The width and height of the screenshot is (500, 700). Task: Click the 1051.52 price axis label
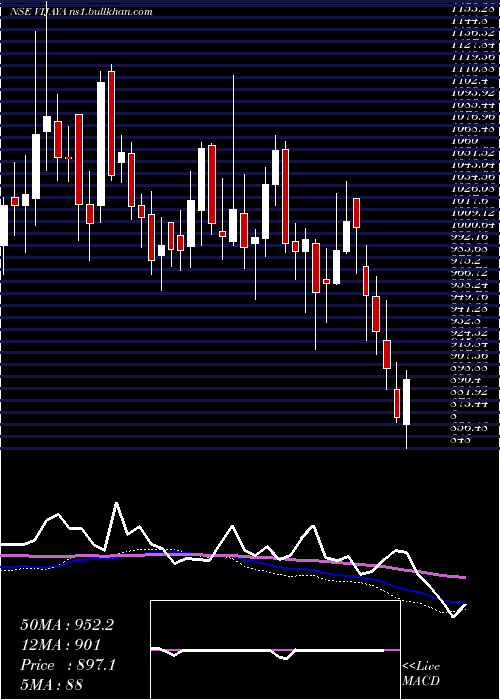coord(472,153)
